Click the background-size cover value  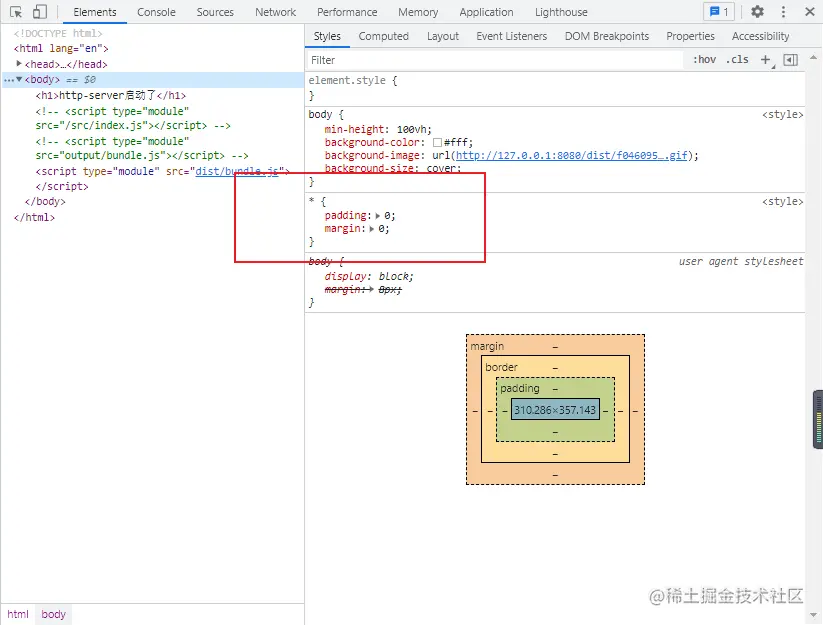click(x=442, y=168)
